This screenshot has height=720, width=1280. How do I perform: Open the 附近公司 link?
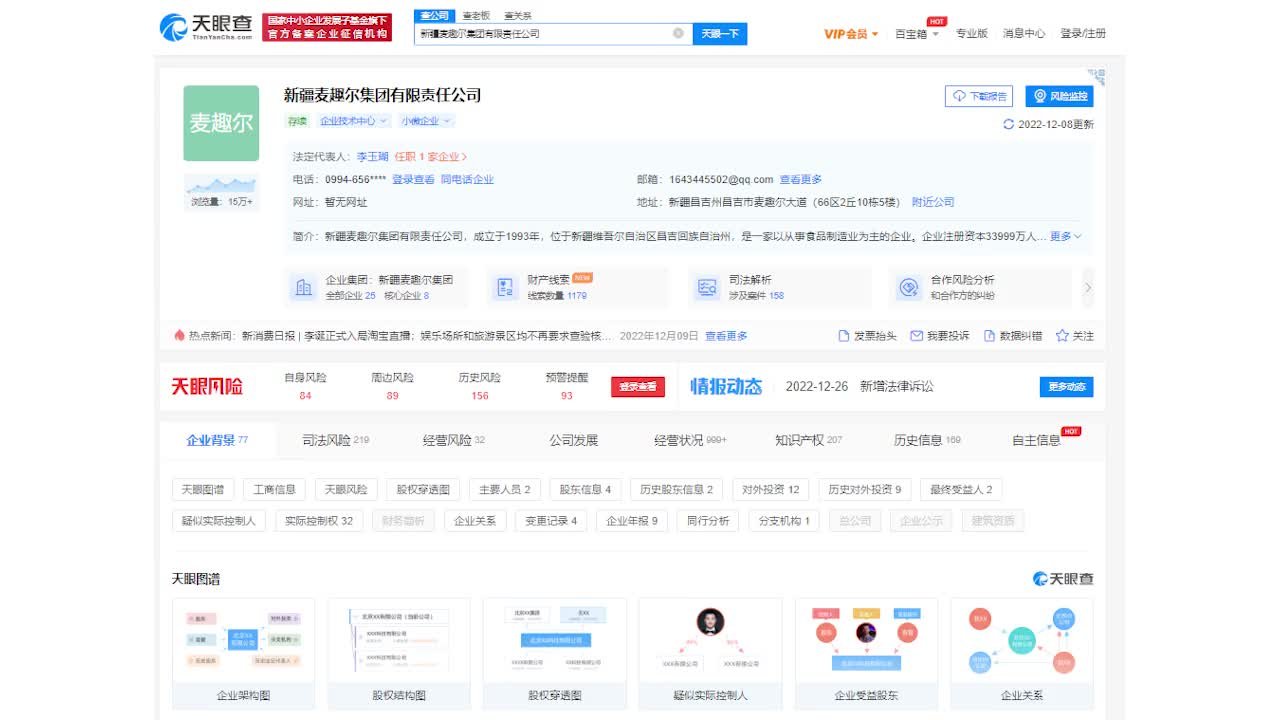pyautogui.click(x=934, y=201)
